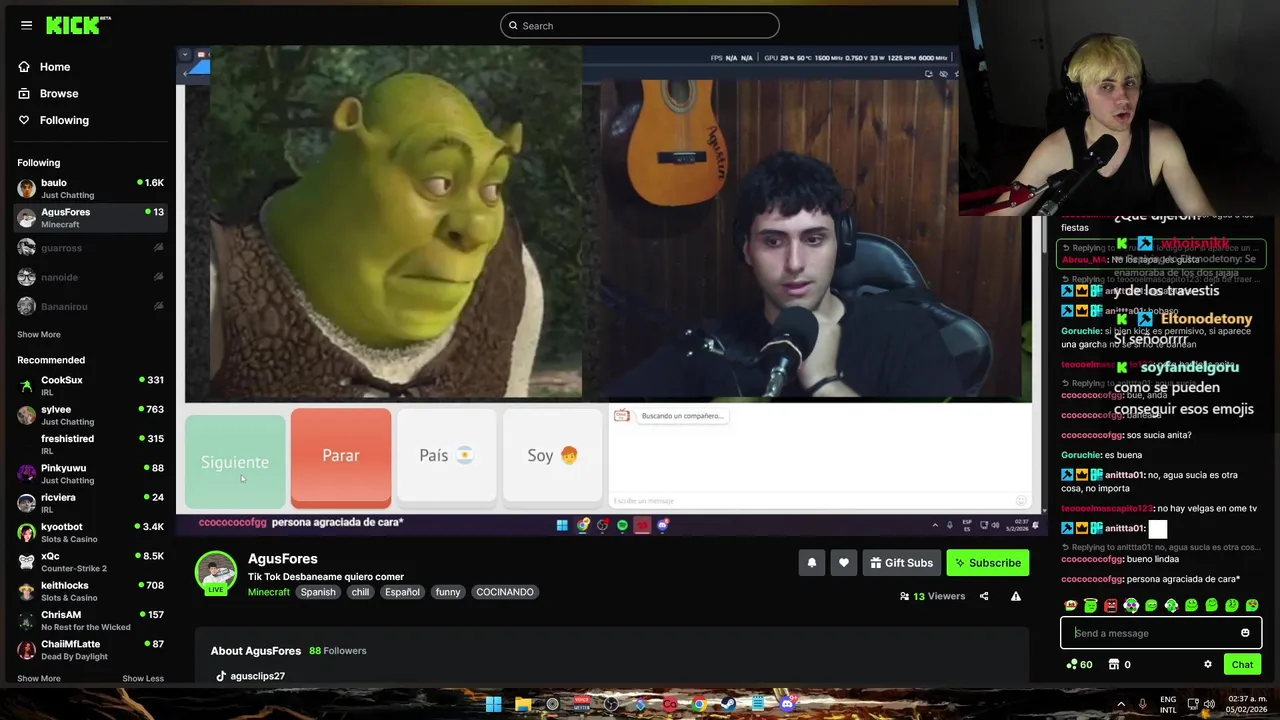Open recommended channel keithlocks
The height and width of the screenshot is (720, 1280).
click(90, 591)
